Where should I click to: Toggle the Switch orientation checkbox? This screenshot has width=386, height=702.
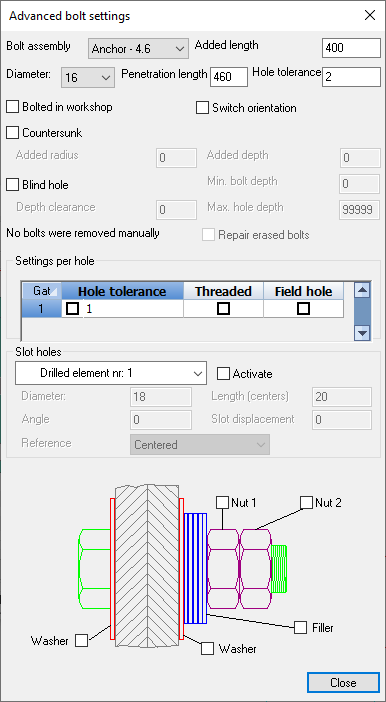(x=202, y=108)
